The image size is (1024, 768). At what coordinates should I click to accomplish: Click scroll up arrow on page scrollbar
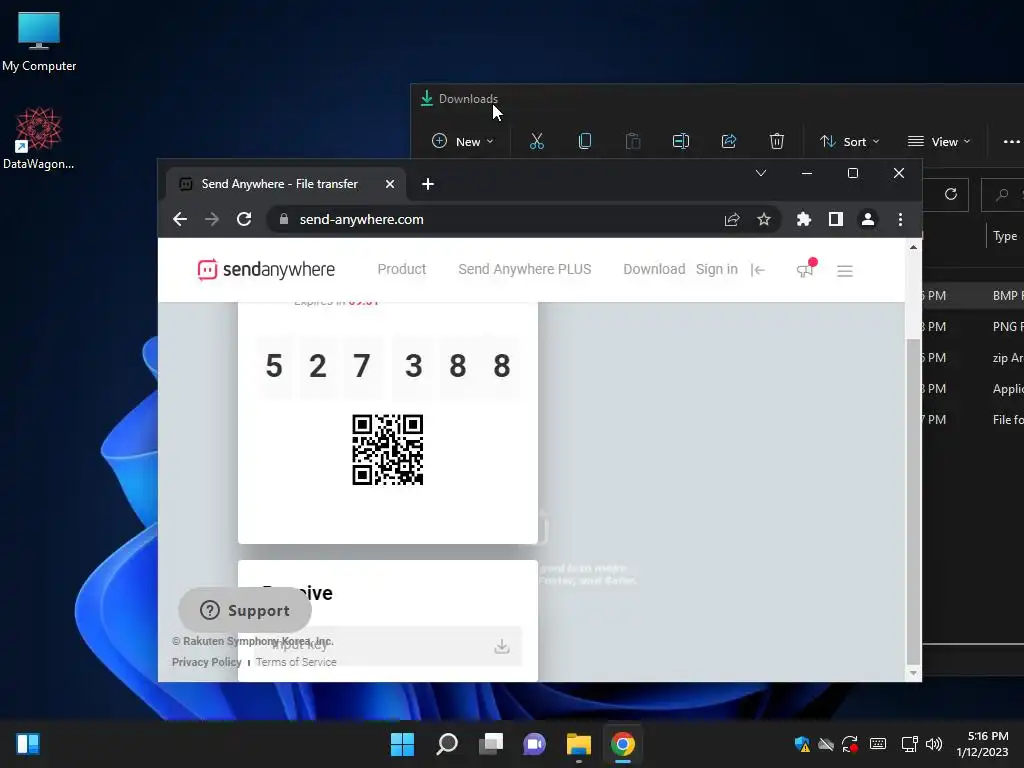point(913,248)
